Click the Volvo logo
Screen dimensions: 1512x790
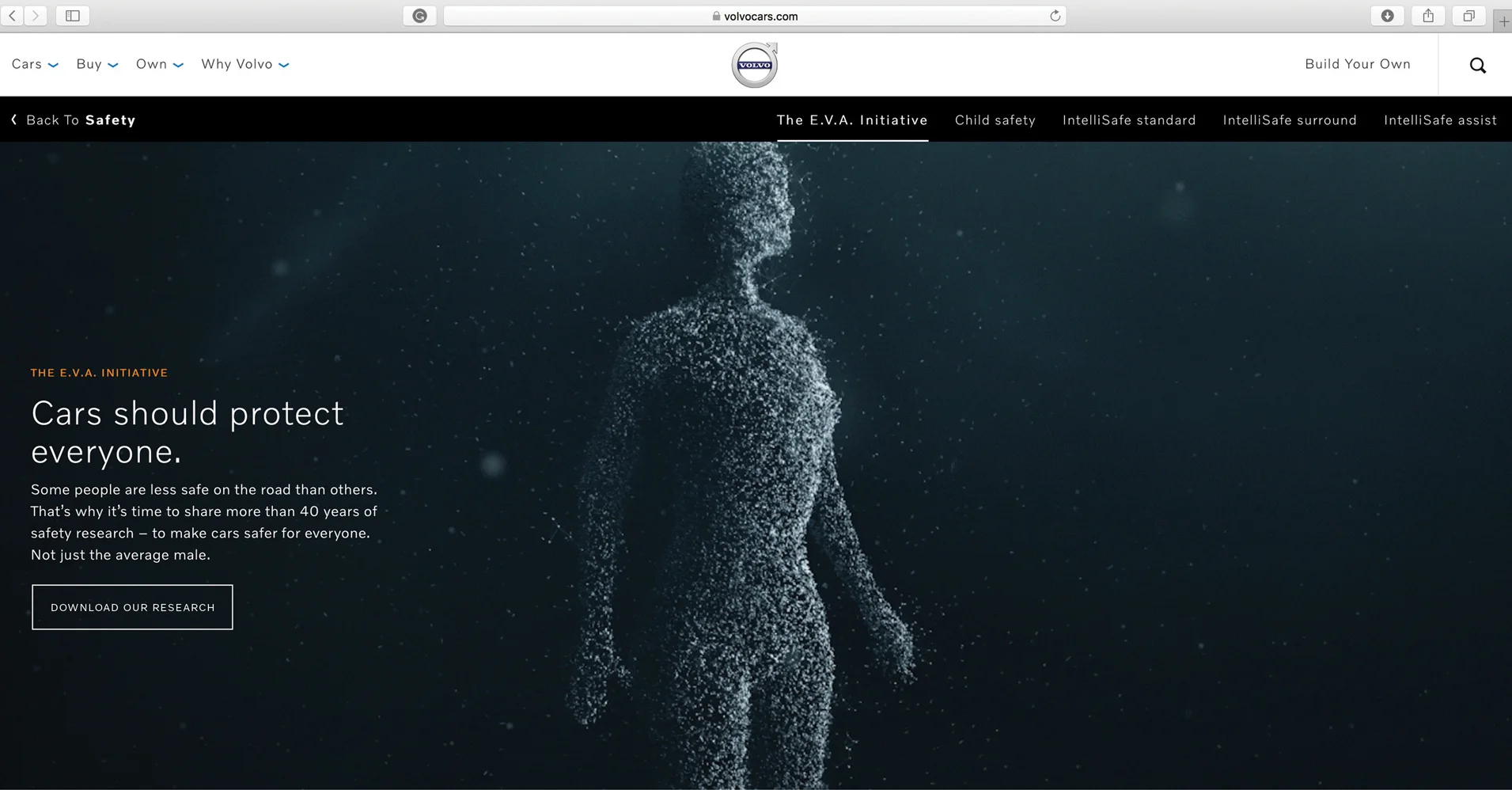[x=755, y=65]
